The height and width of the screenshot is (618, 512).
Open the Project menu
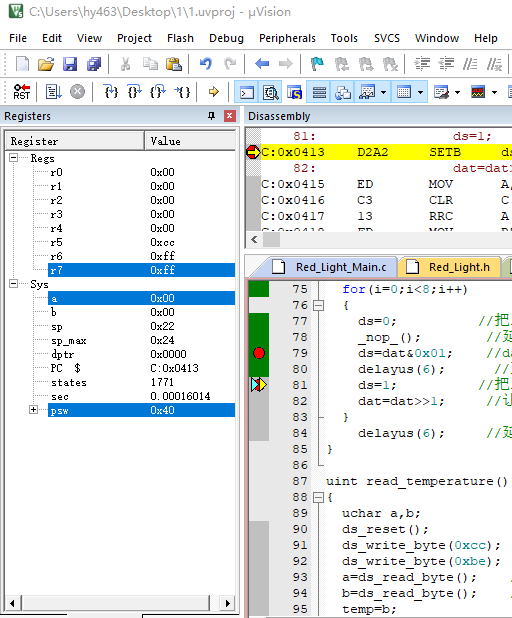pos(134,38)
